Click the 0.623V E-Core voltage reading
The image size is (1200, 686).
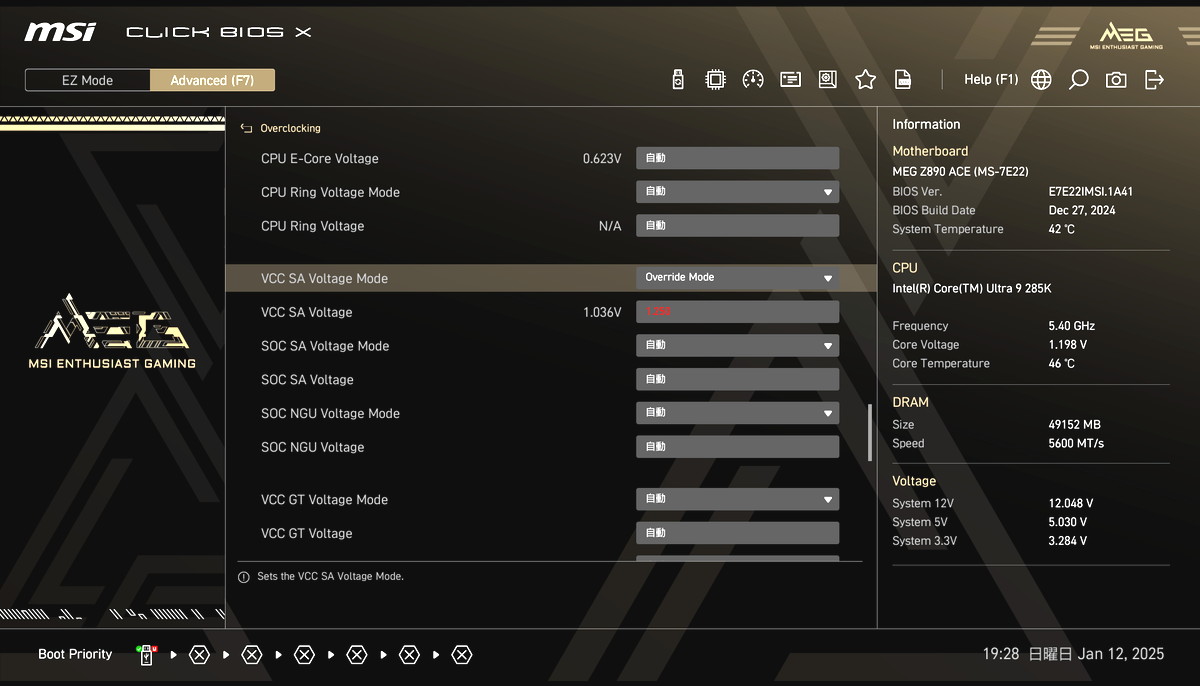[602, 159]
